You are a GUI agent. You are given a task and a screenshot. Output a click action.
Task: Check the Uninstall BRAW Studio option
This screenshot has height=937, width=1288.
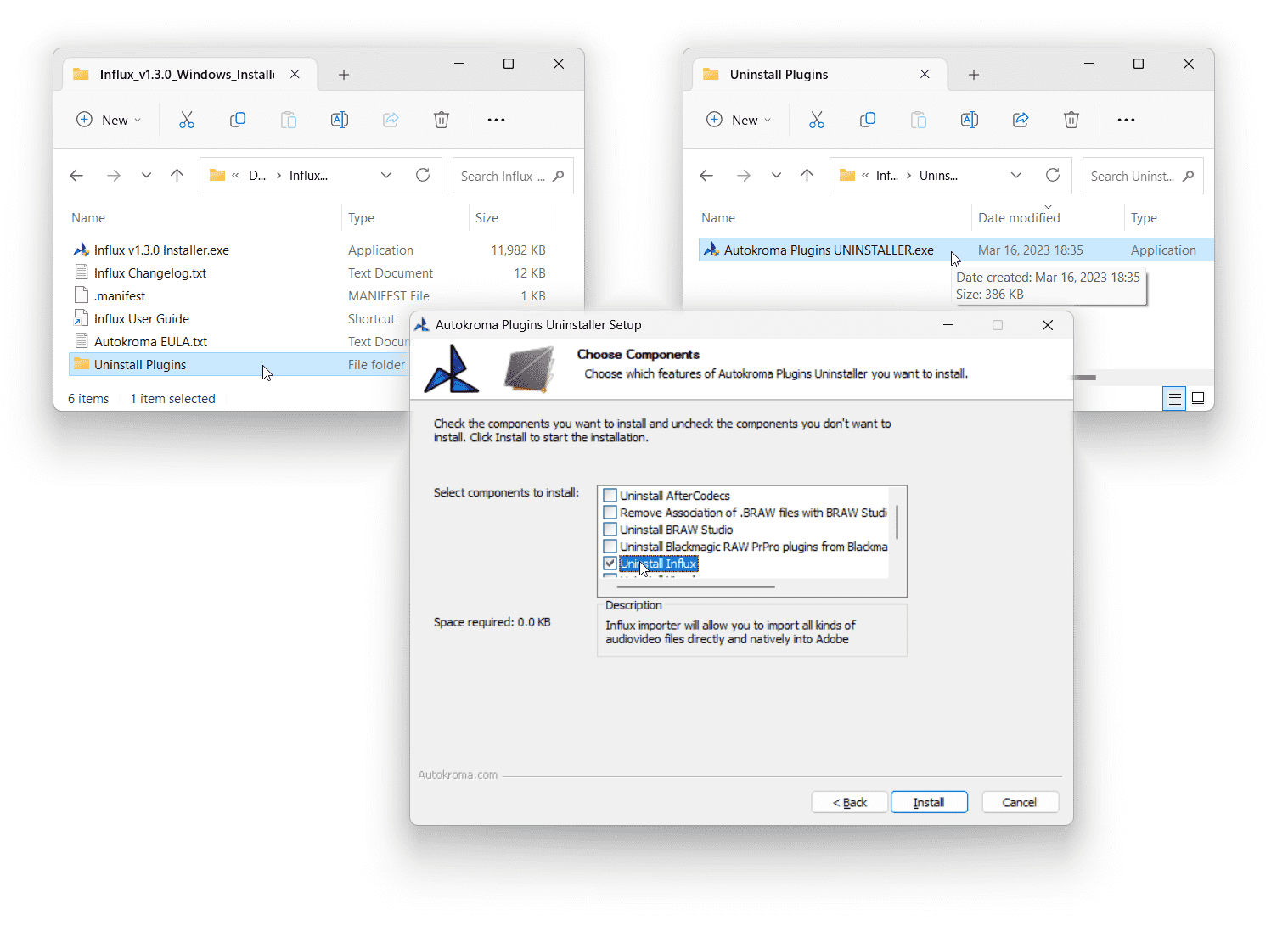[x=610, y=530]
